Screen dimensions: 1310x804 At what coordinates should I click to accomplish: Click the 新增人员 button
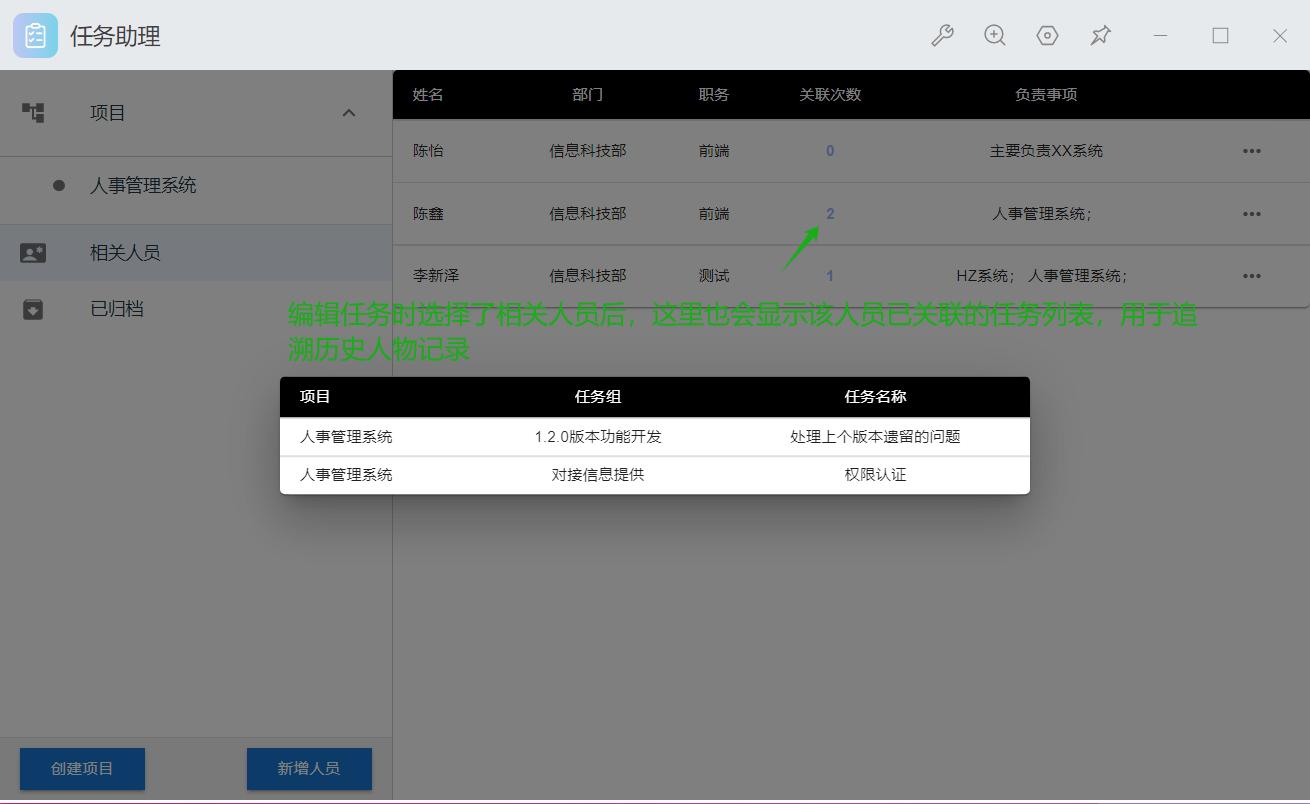coord(309,768)
